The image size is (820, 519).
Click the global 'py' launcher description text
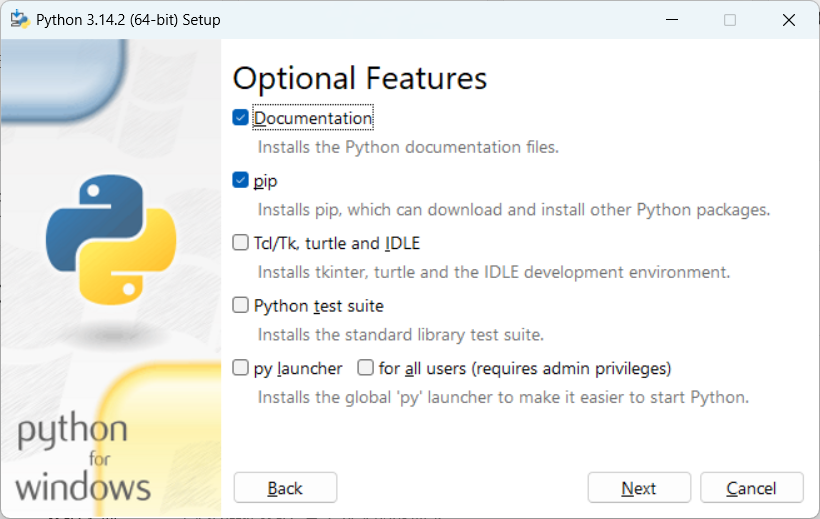click(503, 397)
